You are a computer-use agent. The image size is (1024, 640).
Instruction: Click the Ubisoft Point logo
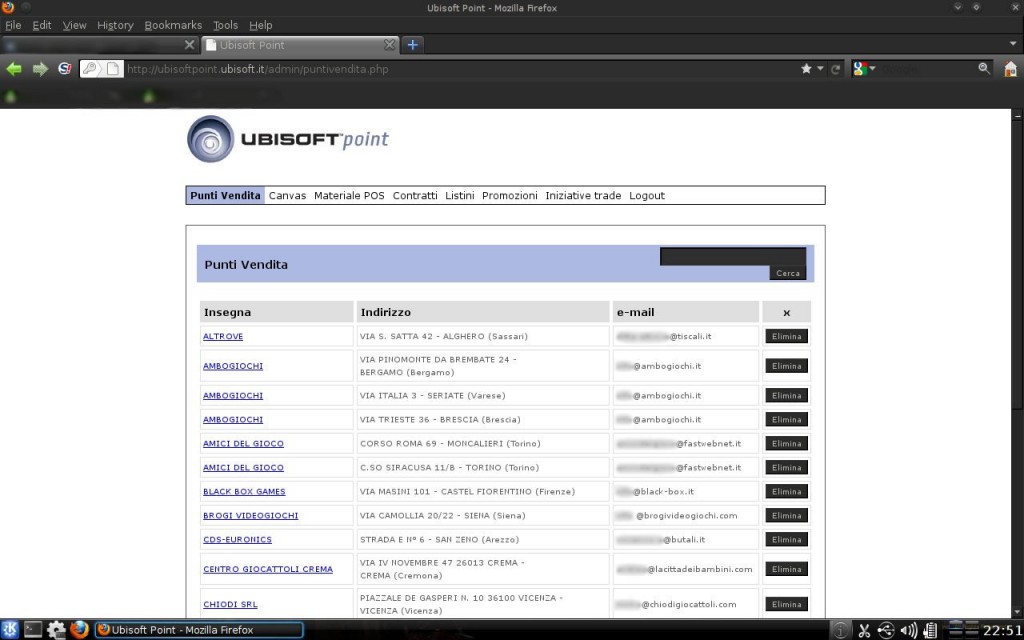point(287,139)
